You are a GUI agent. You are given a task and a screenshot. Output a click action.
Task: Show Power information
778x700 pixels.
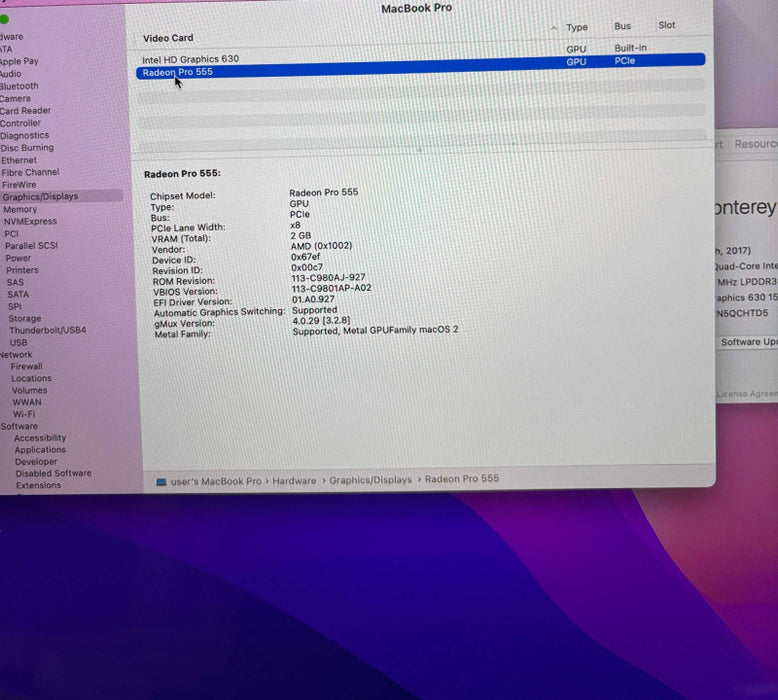pos(18,258)
